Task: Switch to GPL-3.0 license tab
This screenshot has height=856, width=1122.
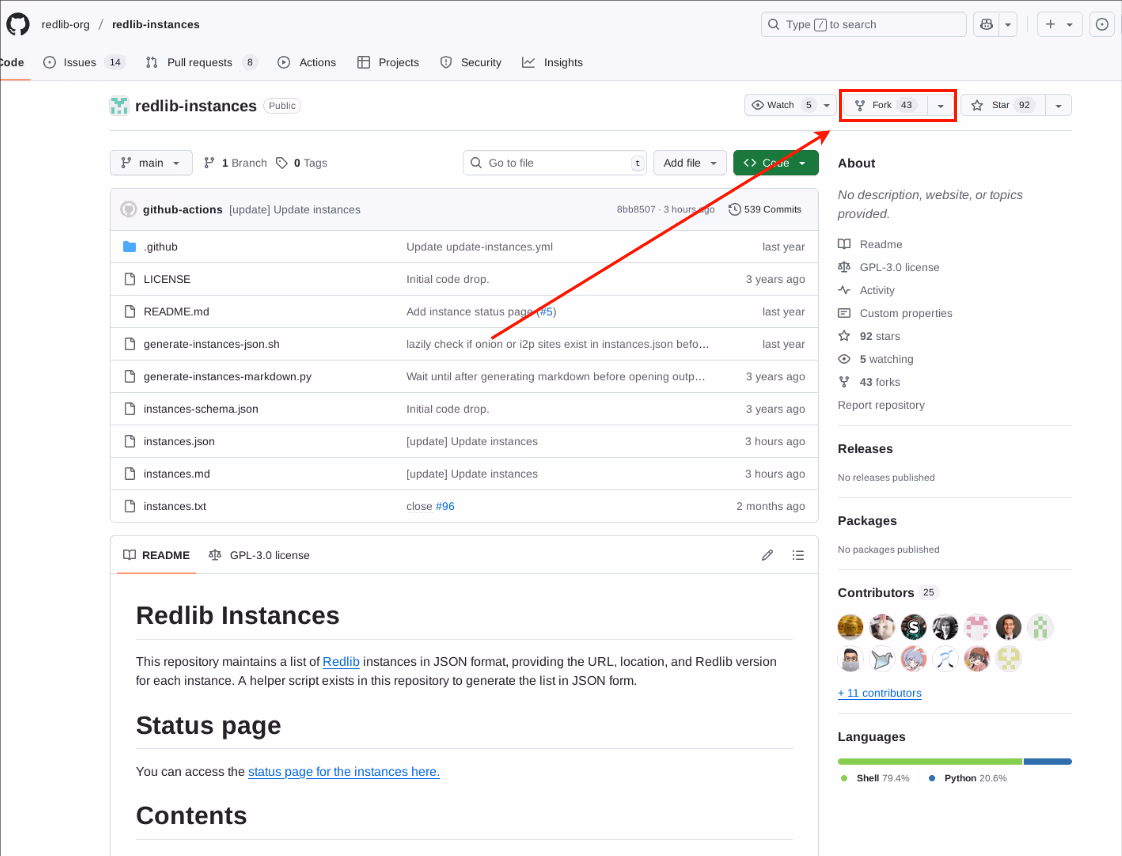Action: tap(259, 555)
